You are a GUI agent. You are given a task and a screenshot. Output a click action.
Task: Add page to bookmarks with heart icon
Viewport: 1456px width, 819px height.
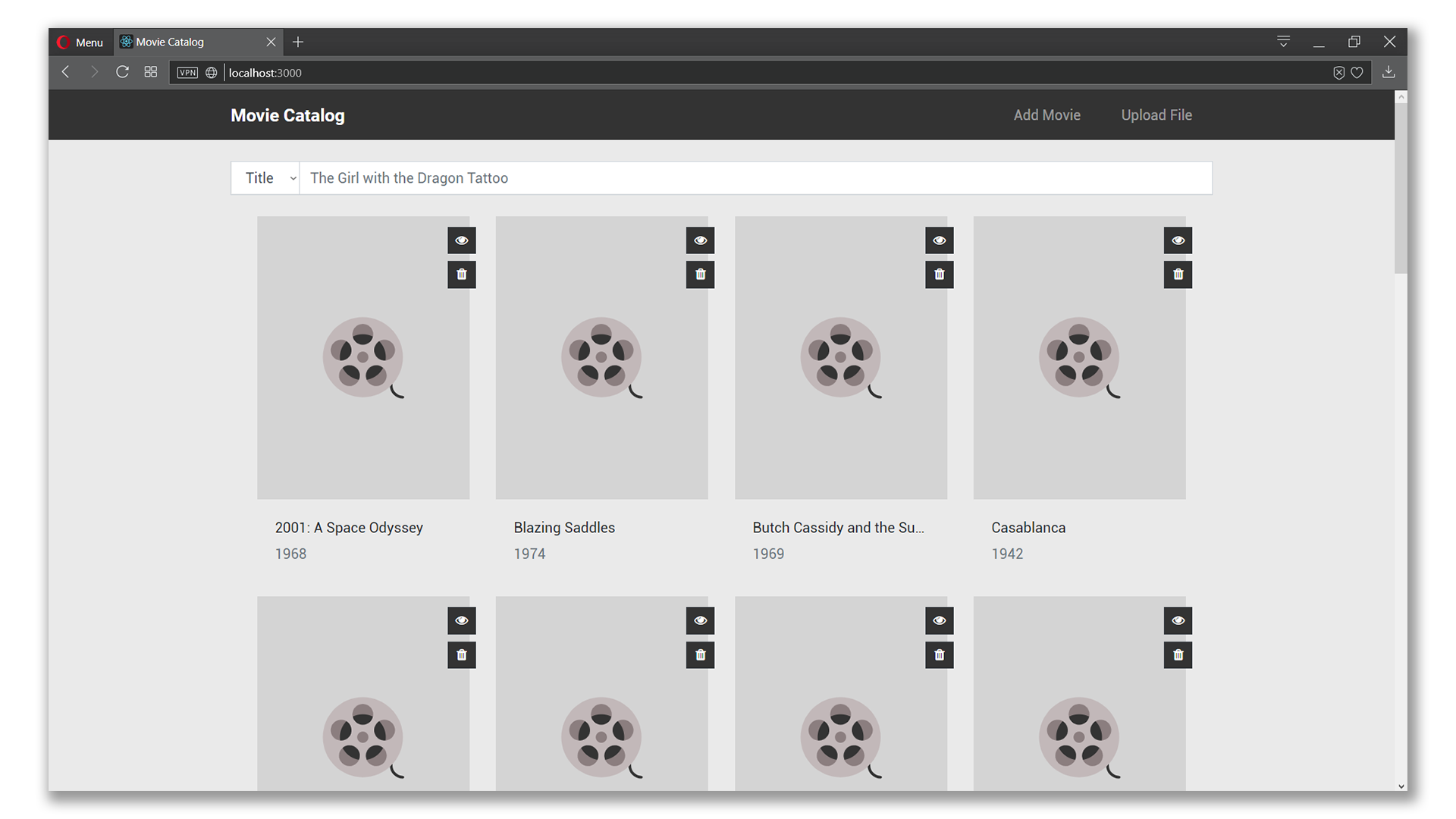click(1357, 73)
